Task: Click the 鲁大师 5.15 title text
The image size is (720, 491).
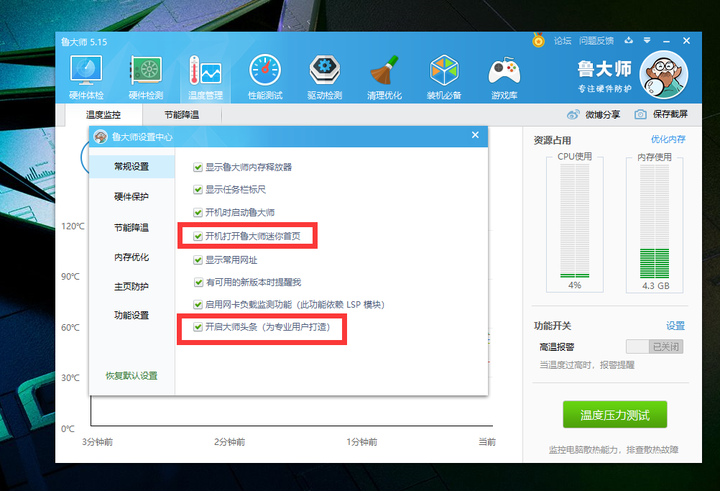Action: pyautogui.click(x=84, y=42)
